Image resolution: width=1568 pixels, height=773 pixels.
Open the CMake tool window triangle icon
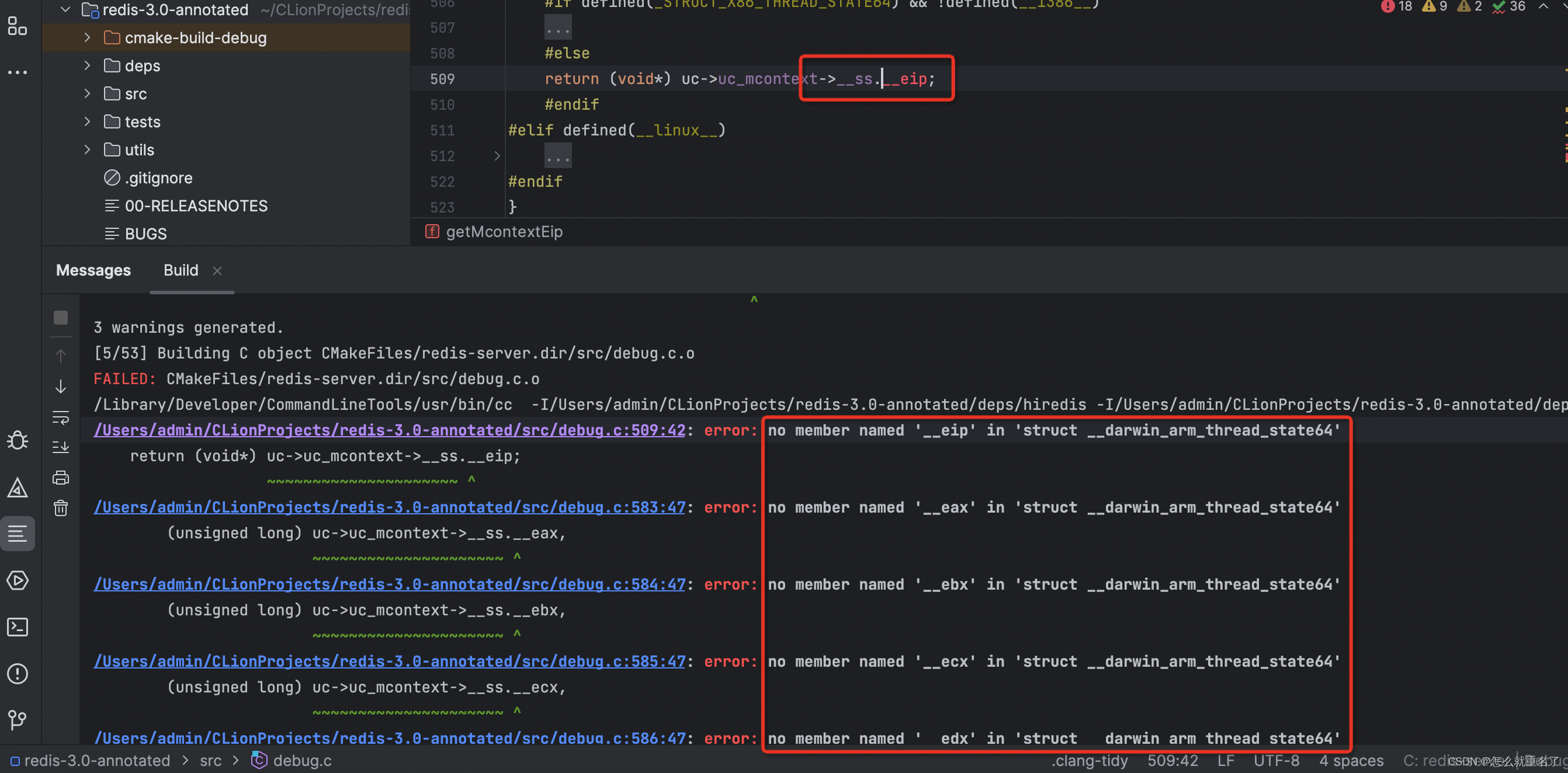[17, 487]
